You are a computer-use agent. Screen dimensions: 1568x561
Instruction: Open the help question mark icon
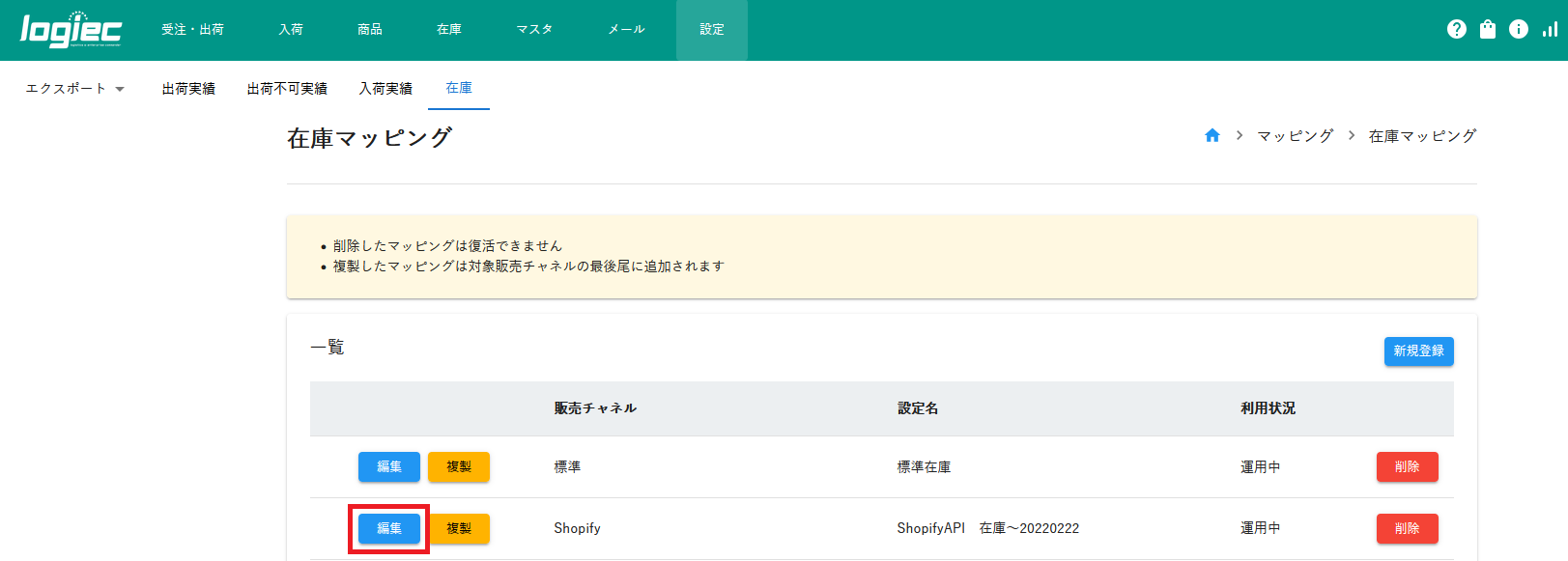pyautogui.click(x=1456, y=30)
